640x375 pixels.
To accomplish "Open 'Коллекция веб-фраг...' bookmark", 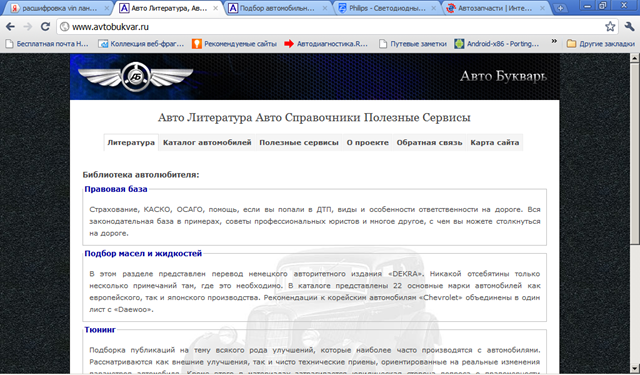I will click(142, 44).
